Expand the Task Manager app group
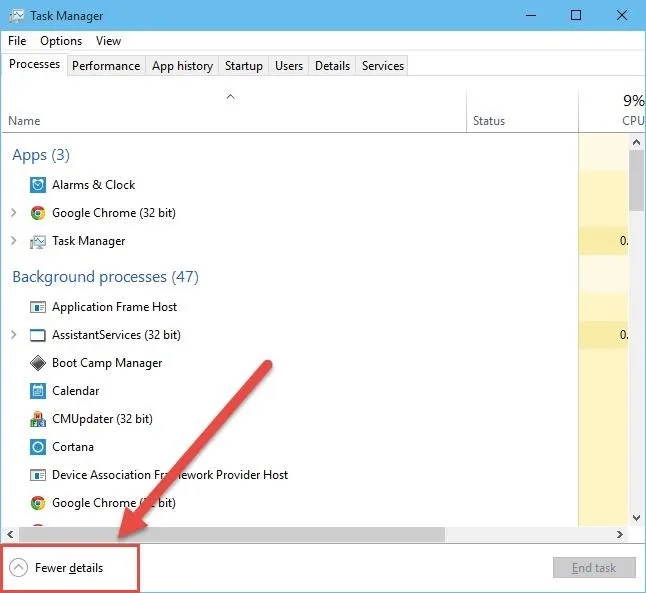646x593 pixels. [x=14, y=241]
